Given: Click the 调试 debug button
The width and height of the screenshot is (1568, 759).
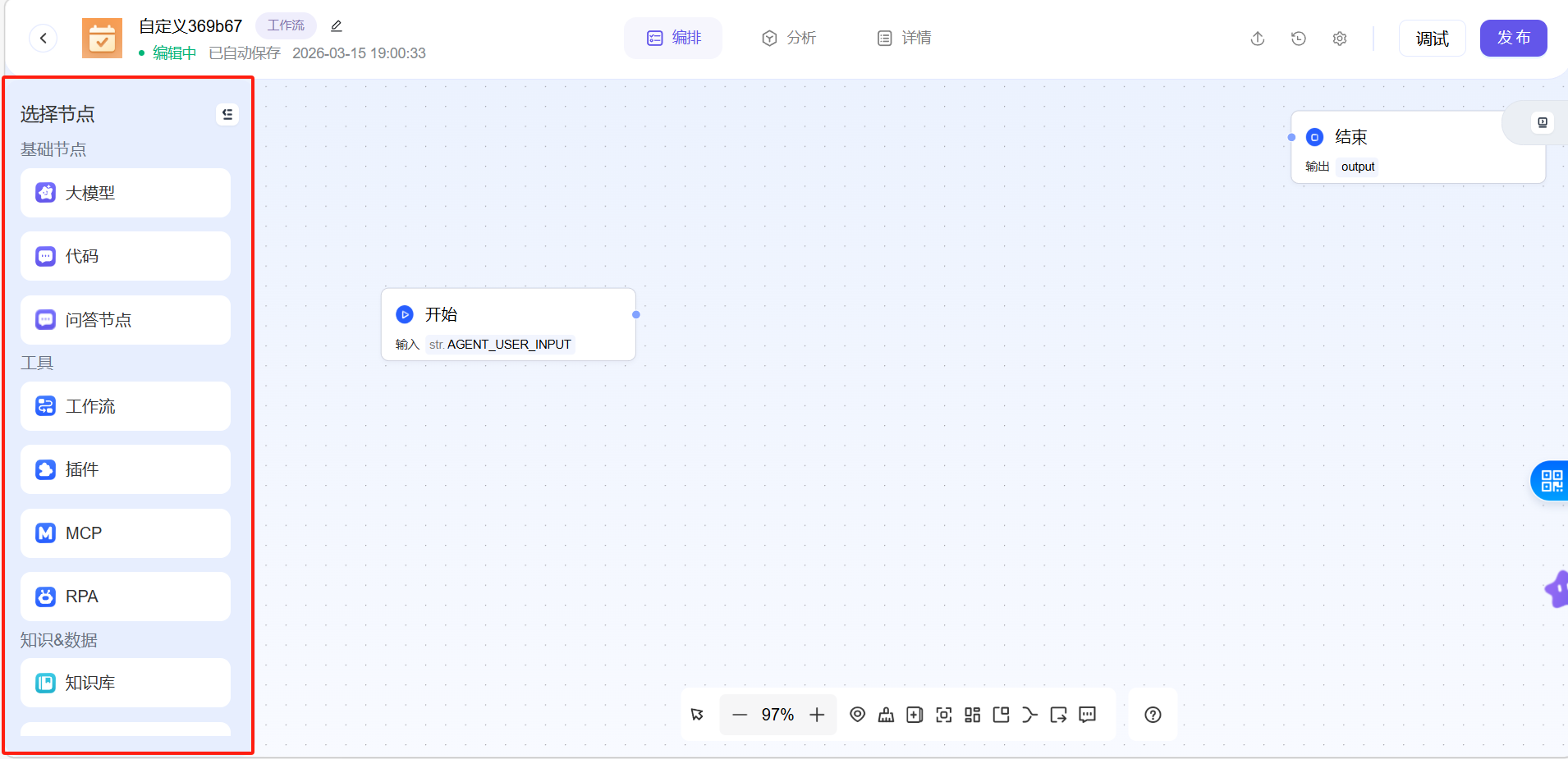Looking at the screenshot, I should 1432,39.
